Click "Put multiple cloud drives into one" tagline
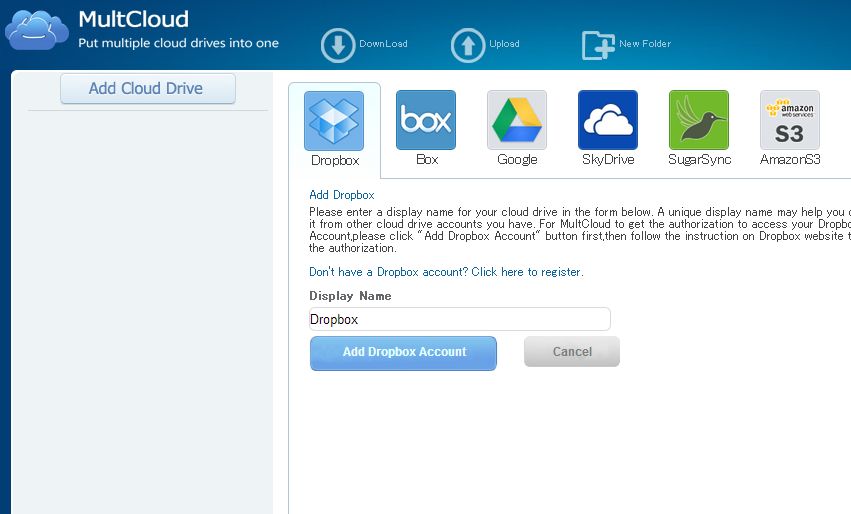851x514 pixels. (178, 43)
